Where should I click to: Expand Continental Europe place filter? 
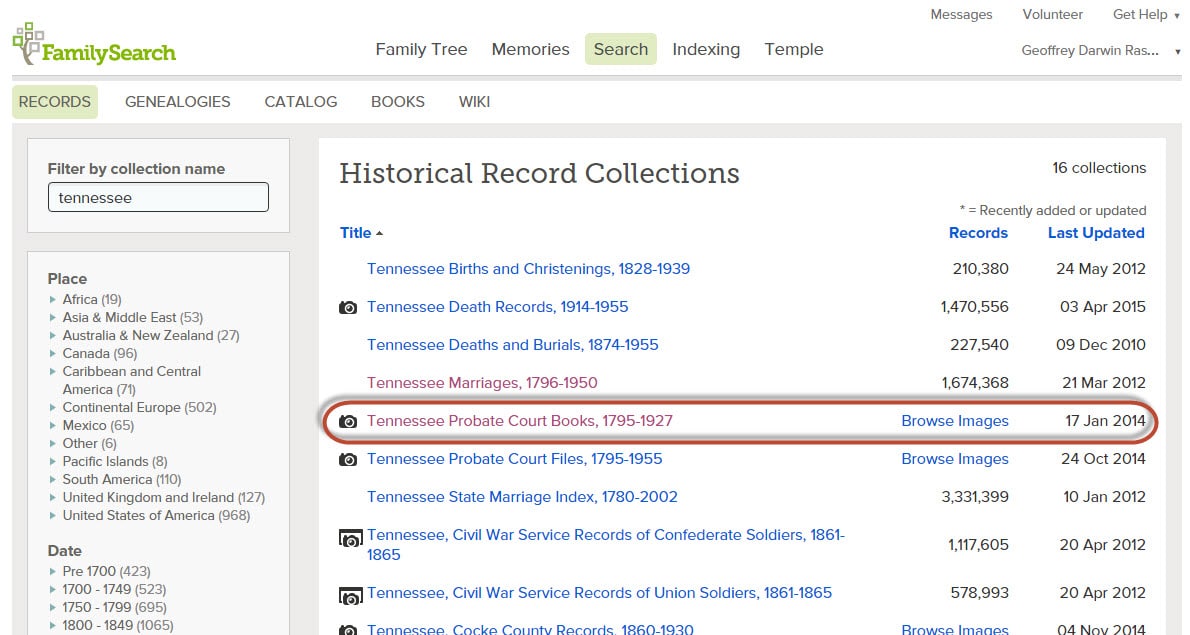click(52, 407)
